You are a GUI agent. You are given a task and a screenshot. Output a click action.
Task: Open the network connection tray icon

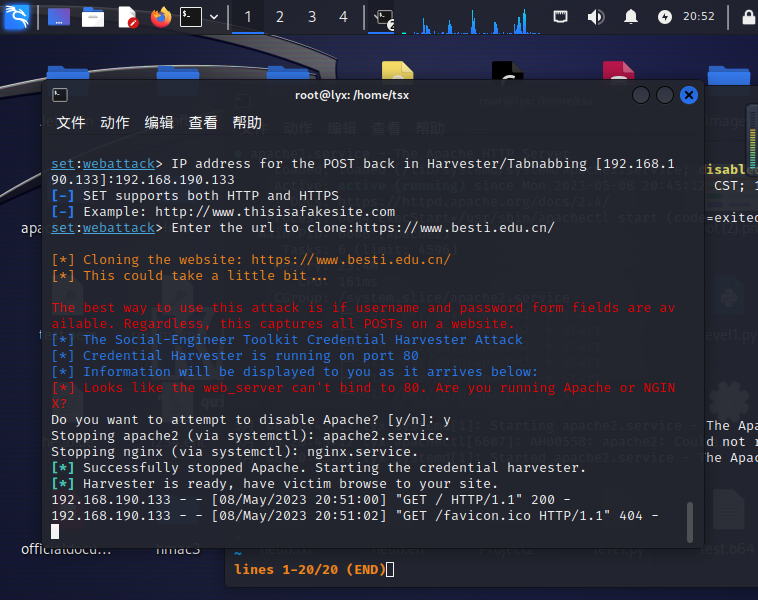pos(560,17)
